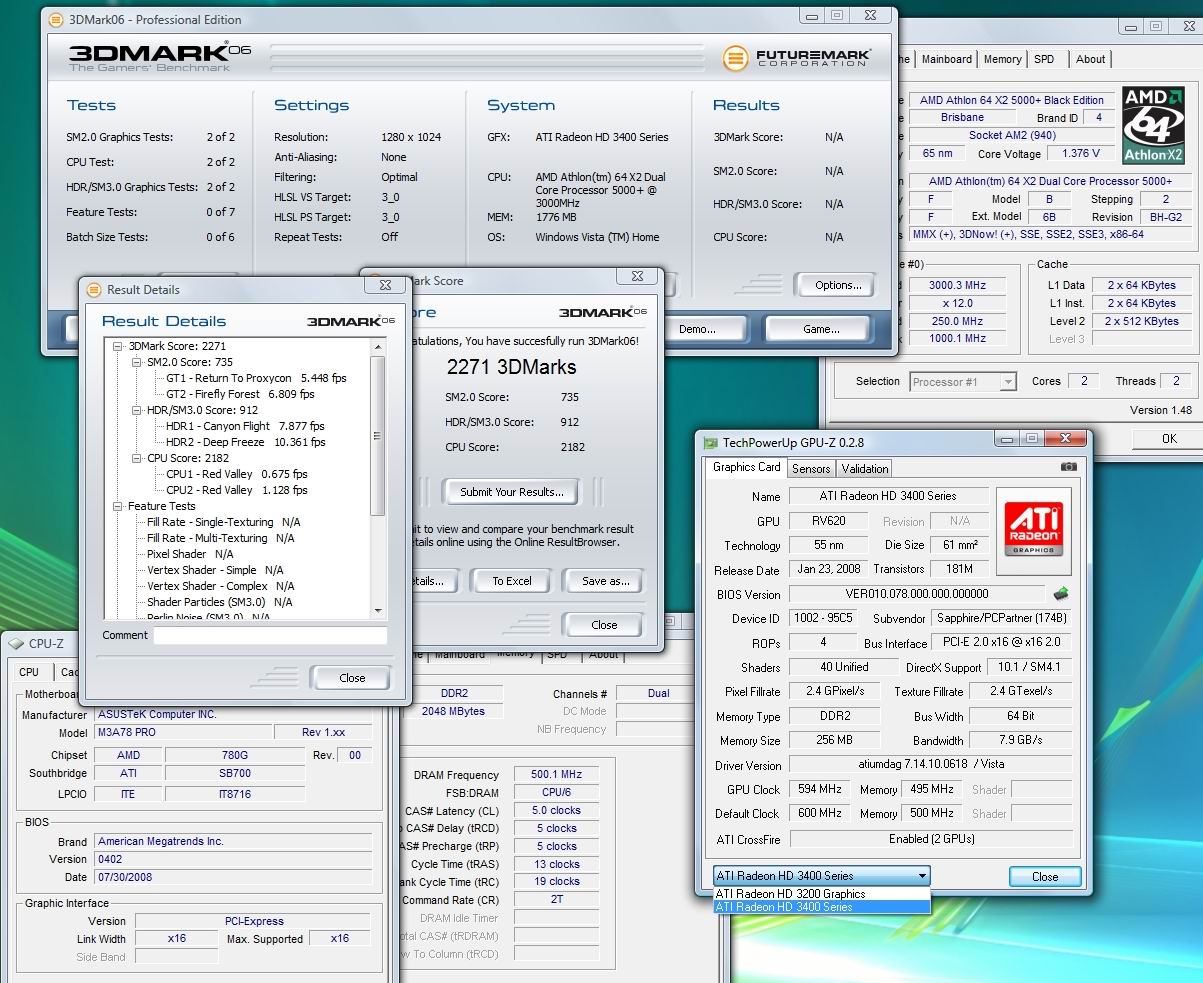Click the Futuremark Corporation logo
Screen dimensions: 1203x983
[797, 58]
